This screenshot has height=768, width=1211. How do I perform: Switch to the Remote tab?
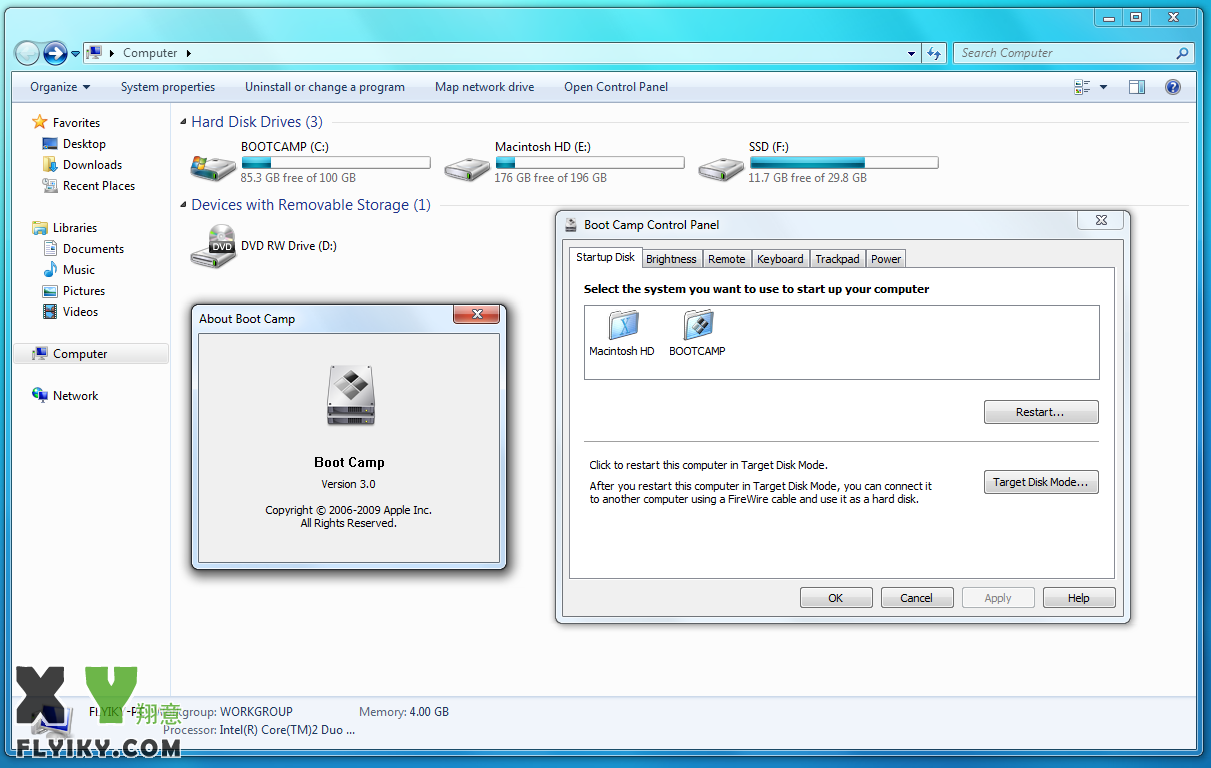pos(727,259)
